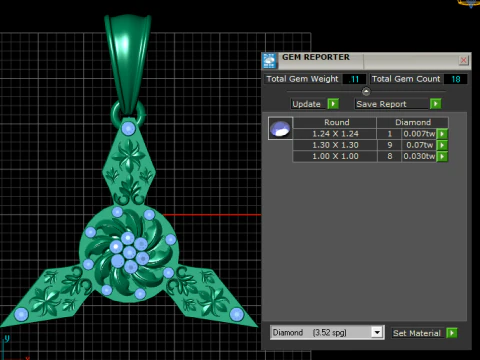Click the Set Material button
This screenshot has width=480, height=360.
(x=417, y=333)
